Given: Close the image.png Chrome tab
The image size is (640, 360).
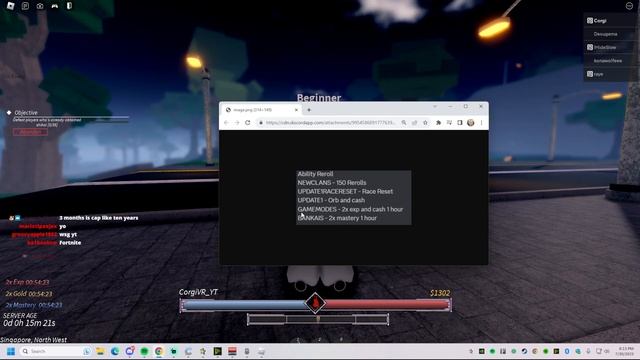Looking at the screenshot, I should point(296,110).
